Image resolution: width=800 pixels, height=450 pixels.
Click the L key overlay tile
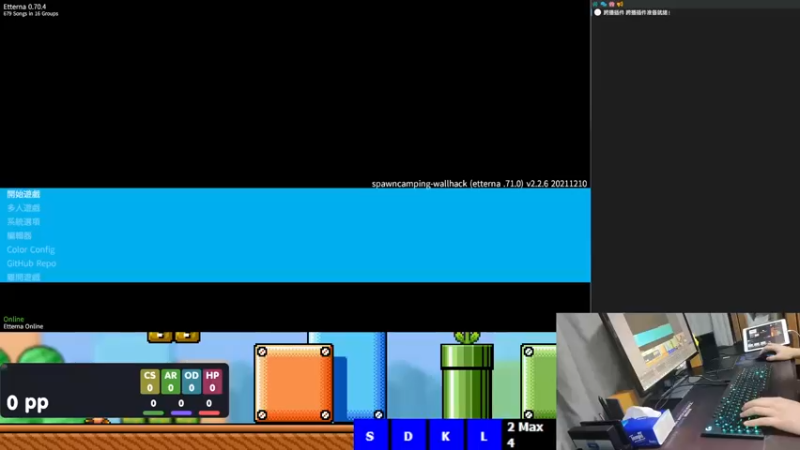pos(484,435)
